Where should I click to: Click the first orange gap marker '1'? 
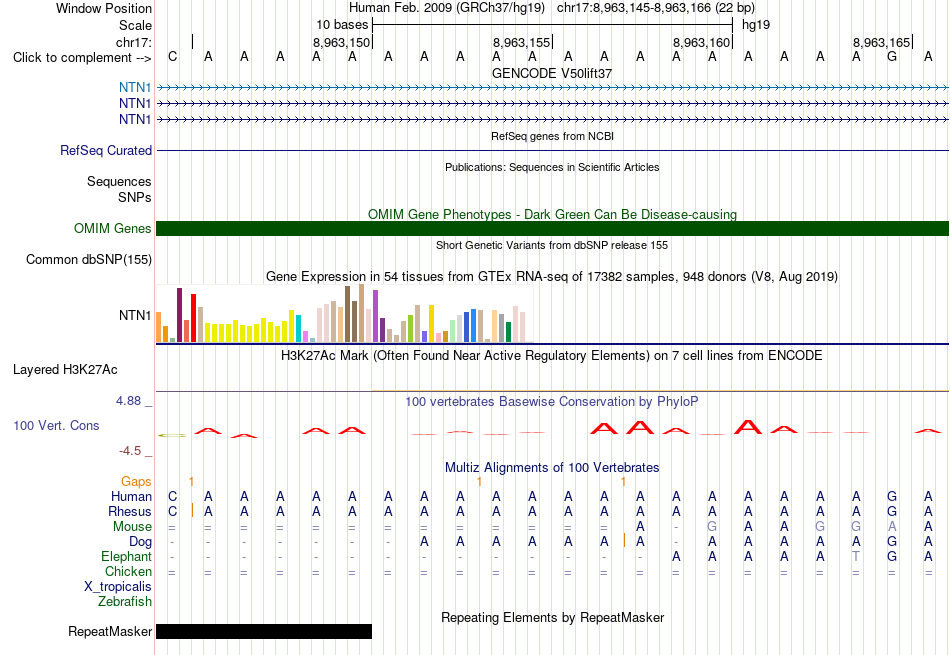[191, 482]
